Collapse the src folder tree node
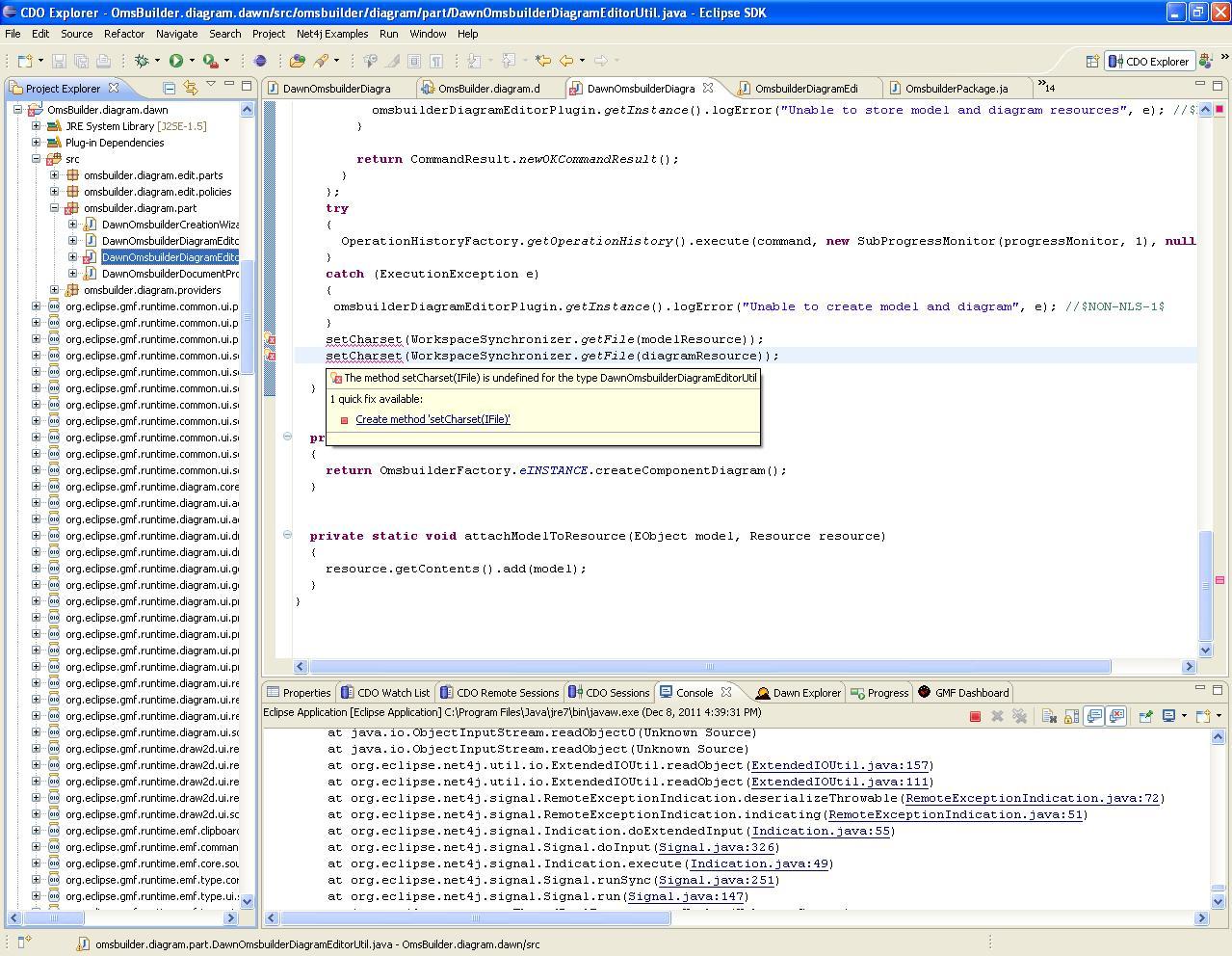The height and width of the screenshot is (956, 1232). 37,159
